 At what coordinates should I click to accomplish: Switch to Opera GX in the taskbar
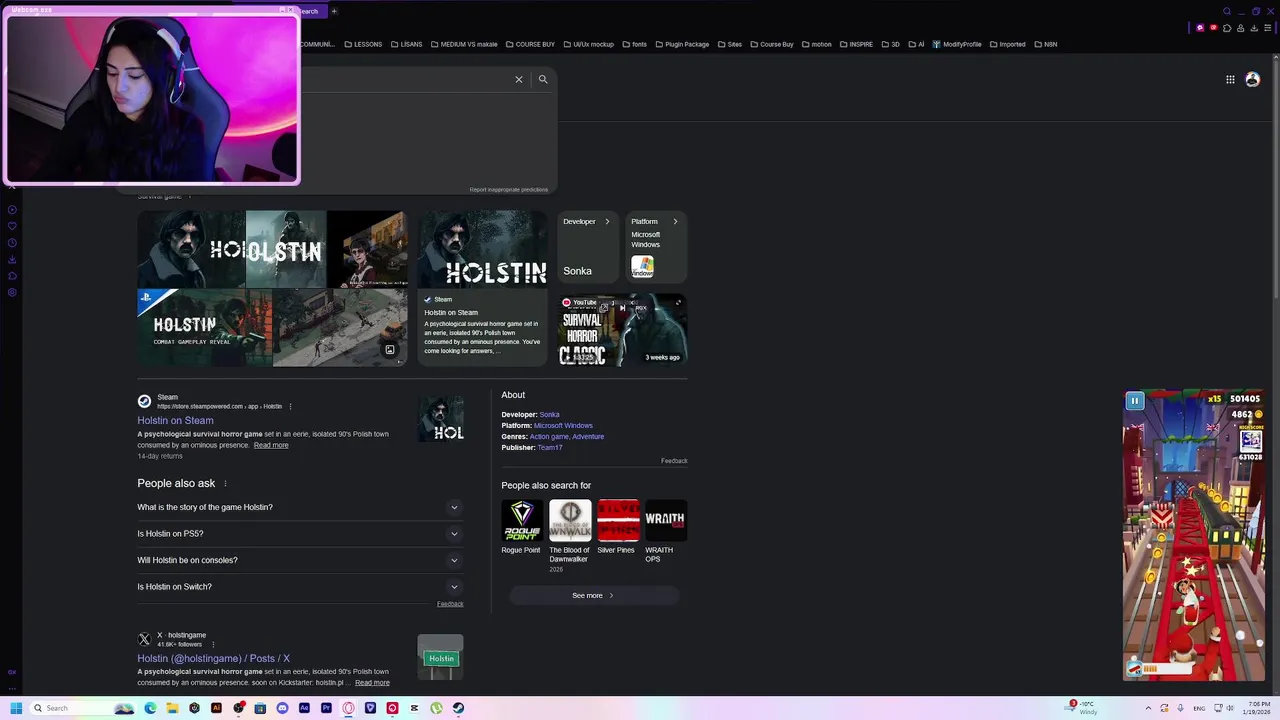coord(348,708)
